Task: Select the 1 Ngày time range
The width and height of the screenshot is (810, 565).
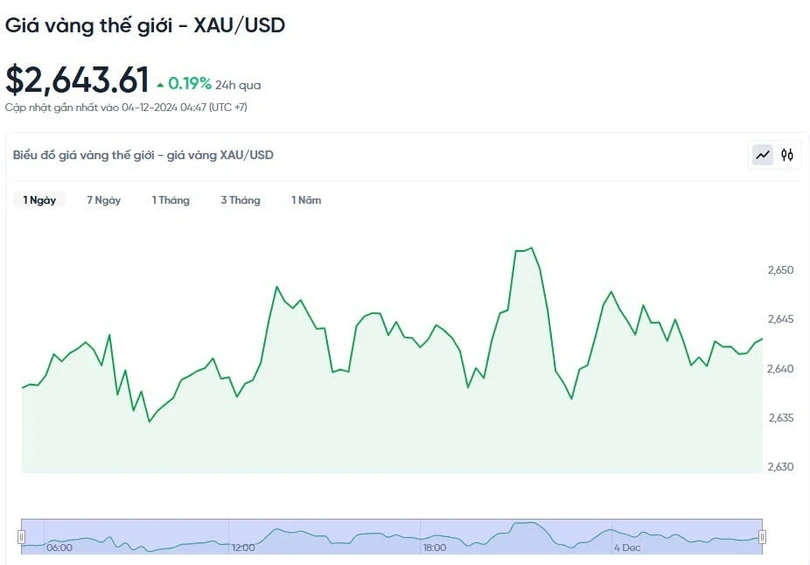Action: [x=40, y=200]
